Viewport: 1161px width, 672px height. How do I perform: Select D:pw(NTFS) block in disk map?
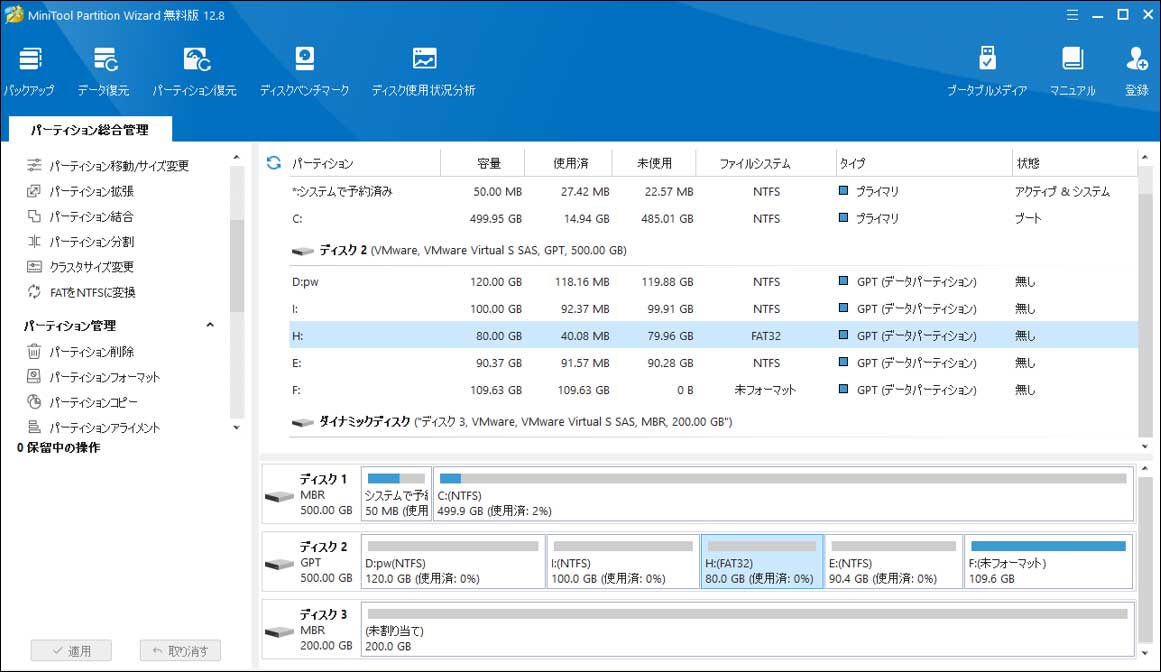(453, 562)
